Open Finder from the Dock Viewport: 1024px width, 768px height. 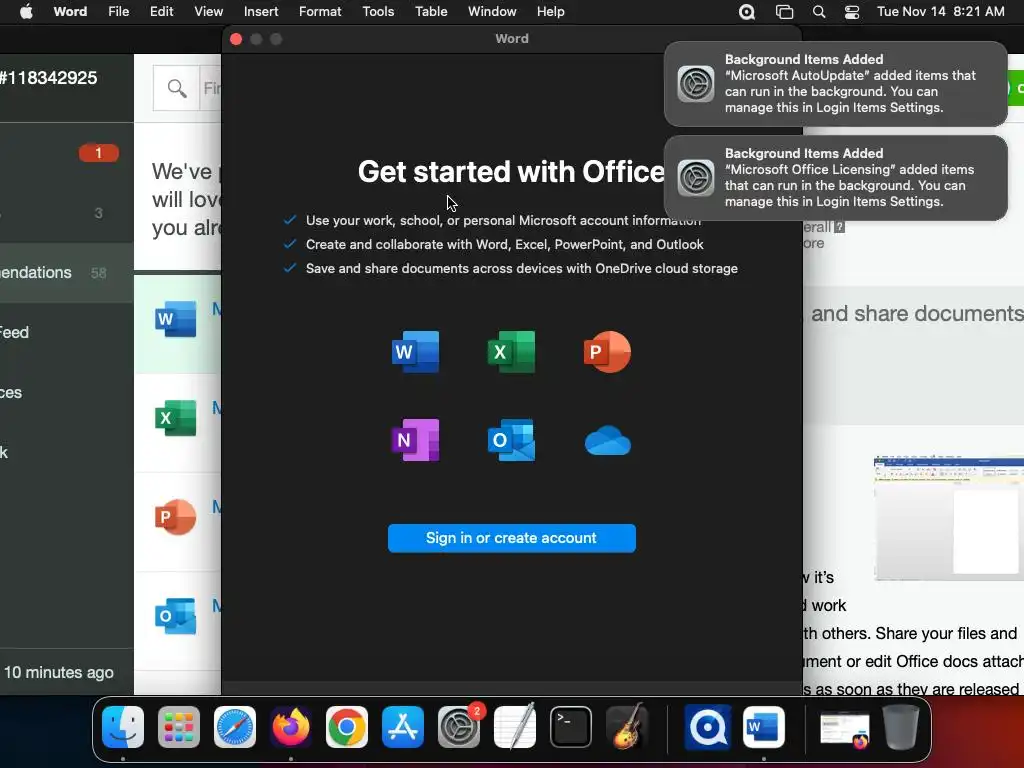[123, 727]
